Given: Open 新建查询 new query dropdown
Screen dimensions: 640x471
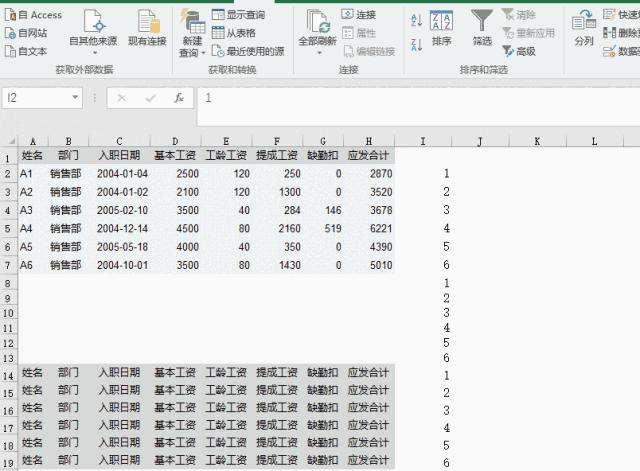Looking at the screenshot, I should [192, 33].
